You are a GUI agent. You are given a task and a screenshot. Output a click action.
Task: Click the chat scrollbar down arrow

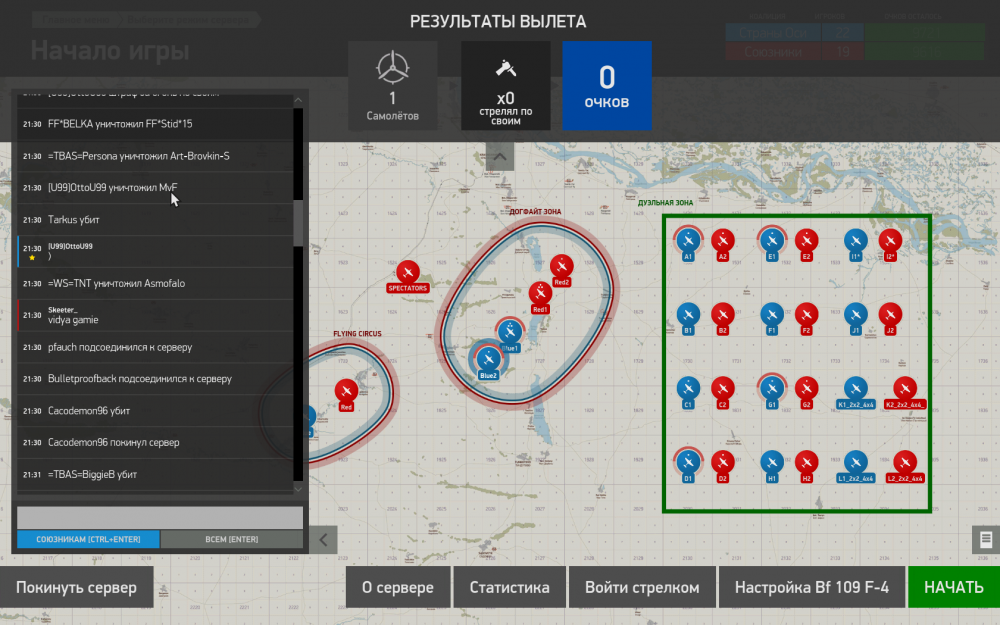(x=298, y=489)
